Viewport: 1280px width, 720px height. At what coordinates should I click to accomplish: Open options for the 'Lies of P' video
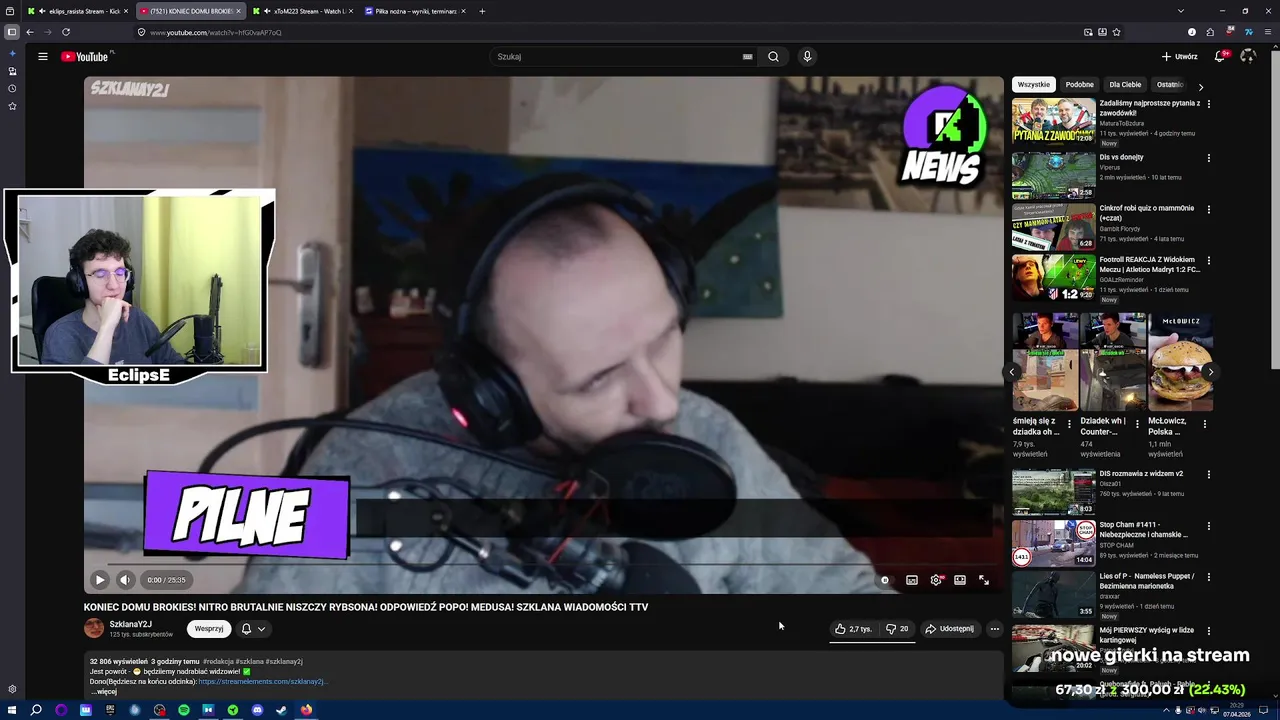pyautogui.click(x=1209, y=577)
